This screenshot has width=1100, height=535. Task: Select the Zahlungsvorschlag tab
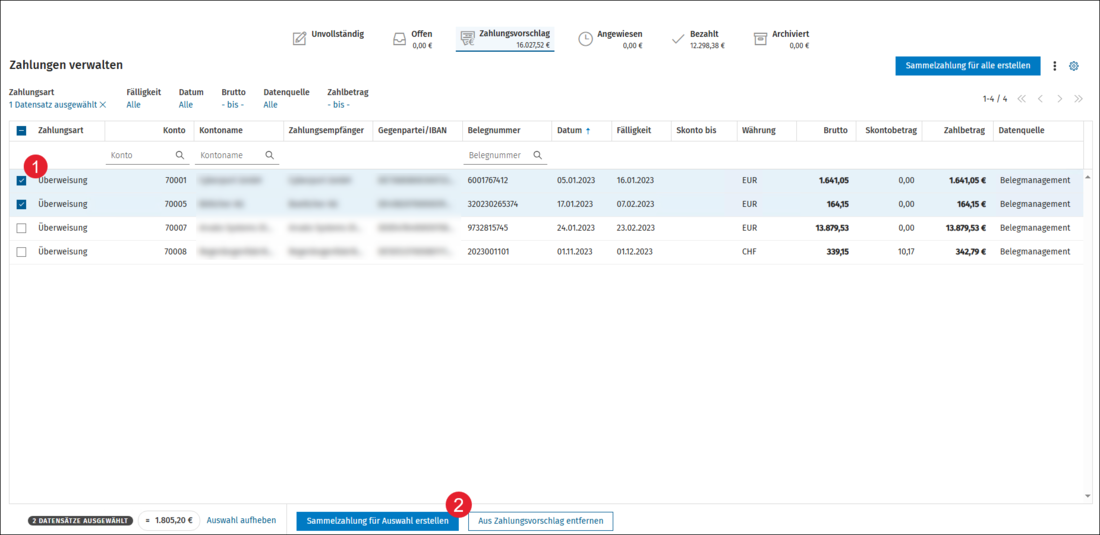coord(505,39)
